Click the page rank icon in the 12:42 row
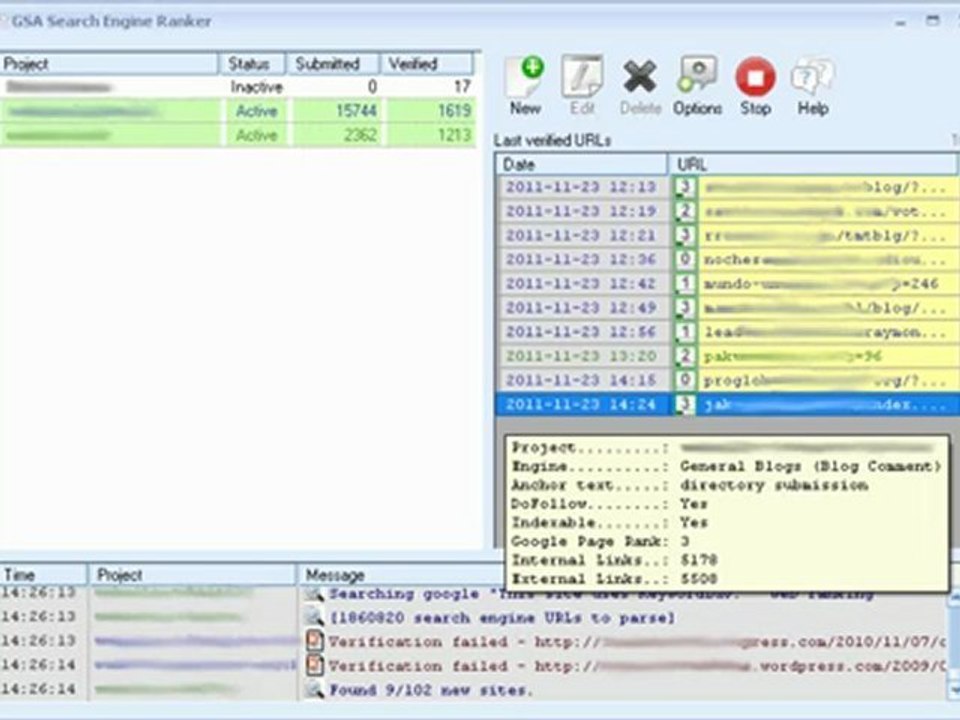 (x=684, y=283)
